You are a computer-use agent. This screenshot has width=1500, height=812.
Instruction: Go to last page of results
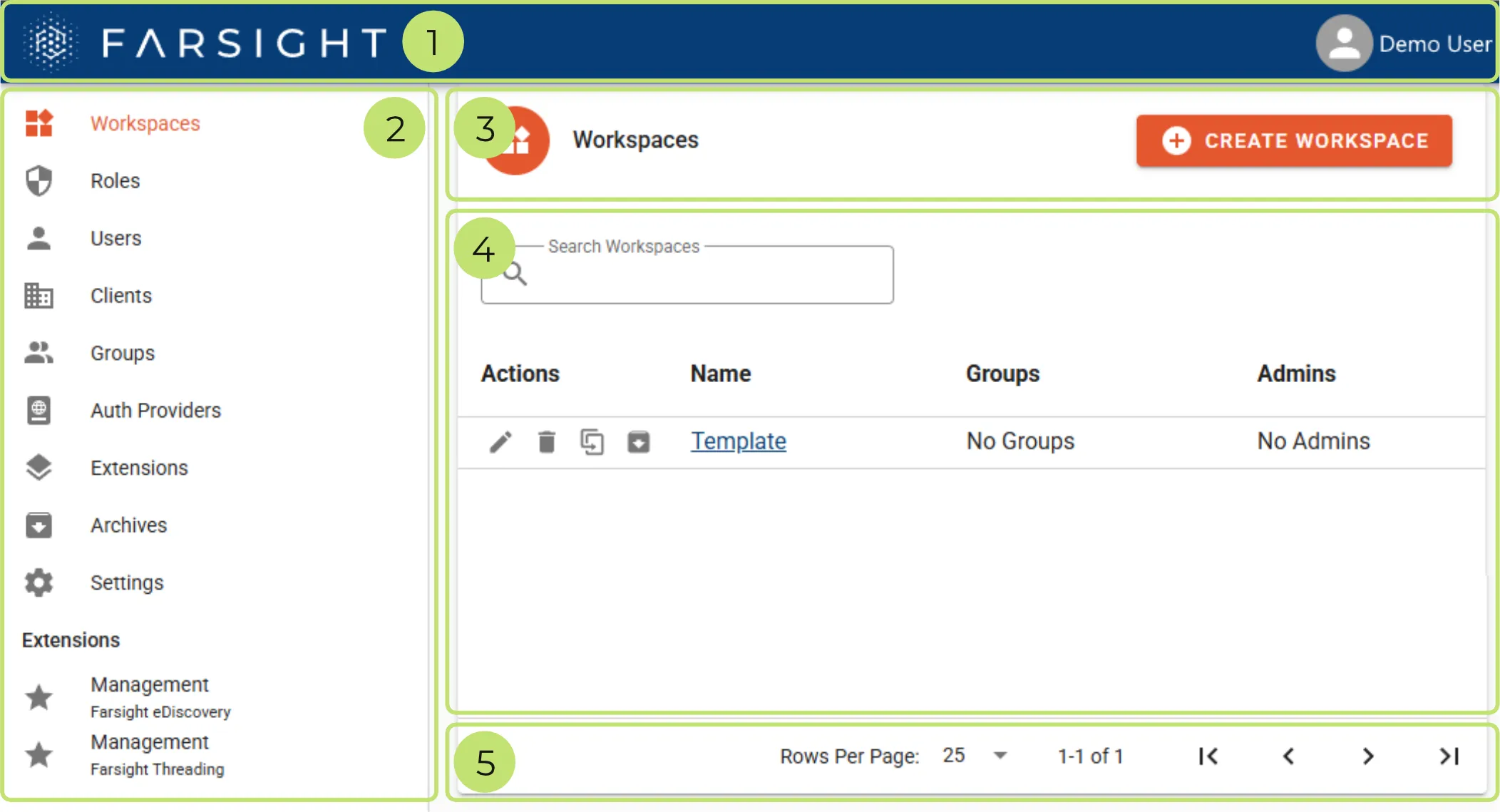pos(1449,756)
